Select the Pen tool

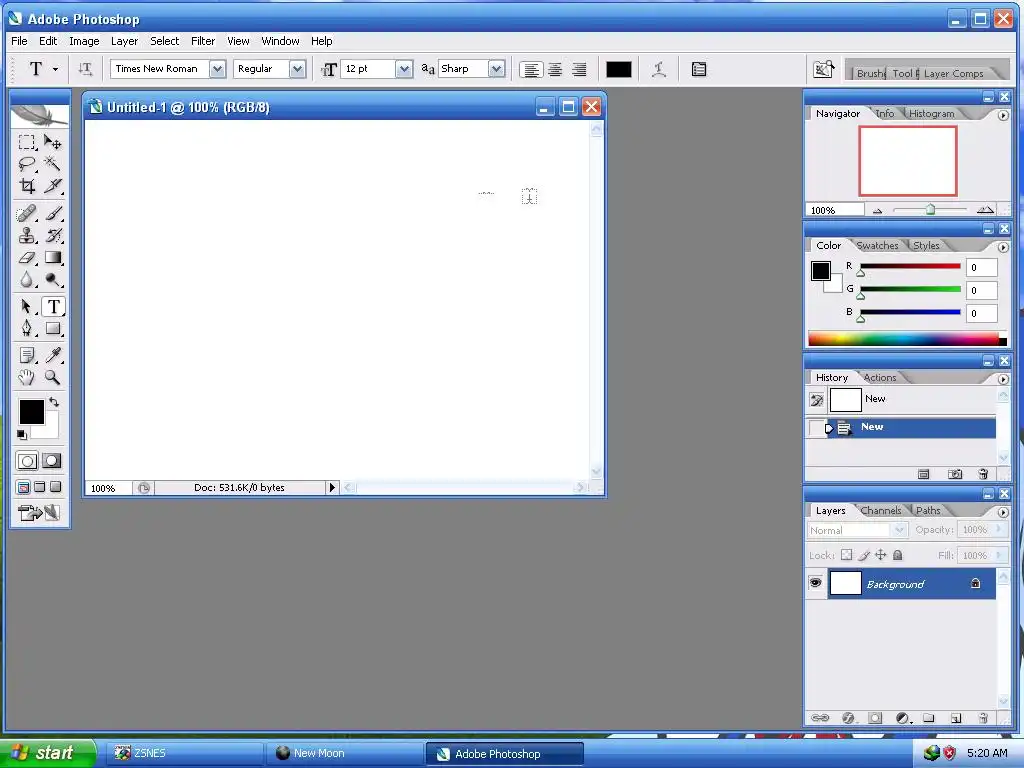27,328
